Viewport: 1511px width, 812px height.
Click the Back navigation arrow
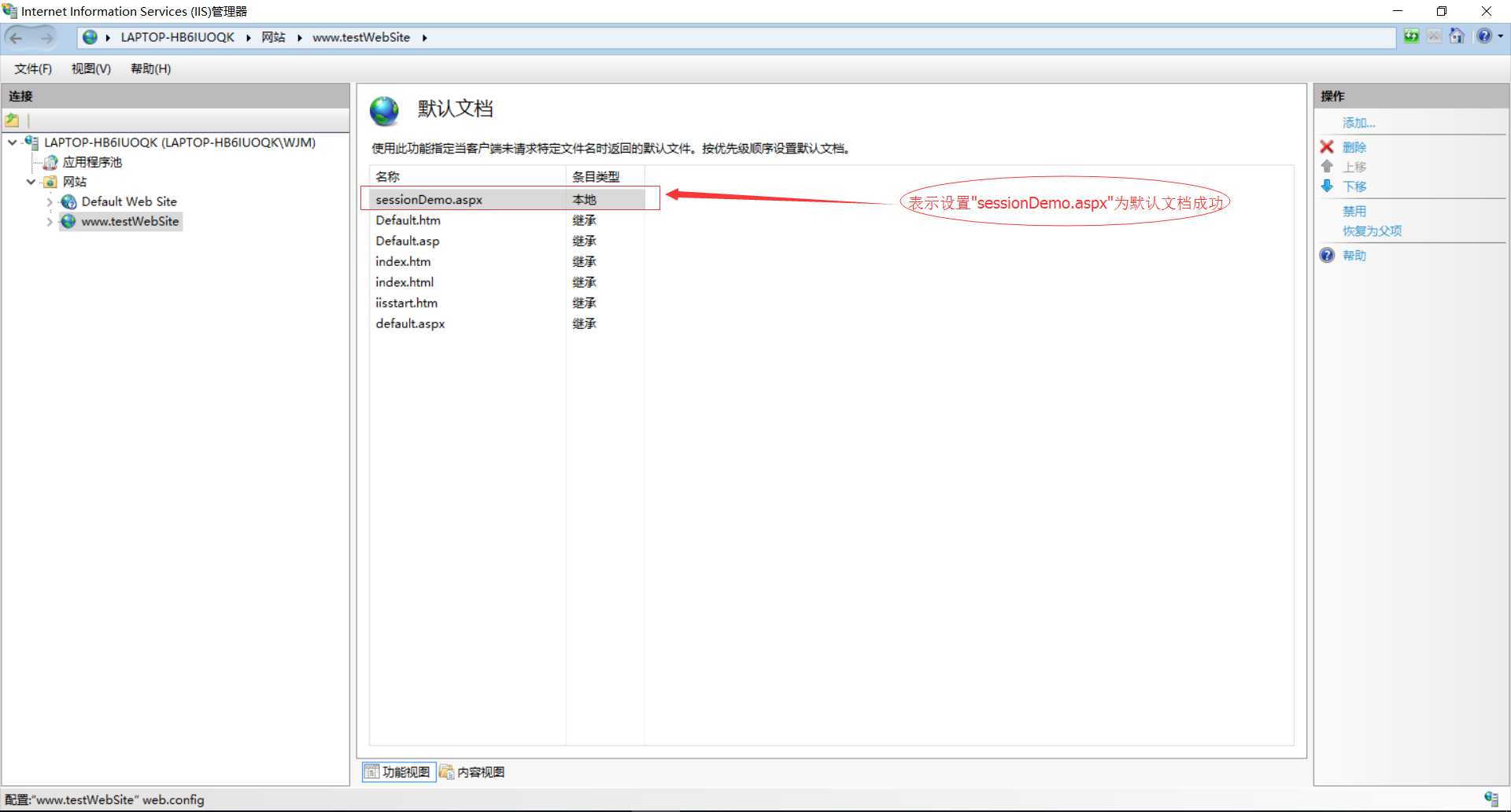click(17, 37)
